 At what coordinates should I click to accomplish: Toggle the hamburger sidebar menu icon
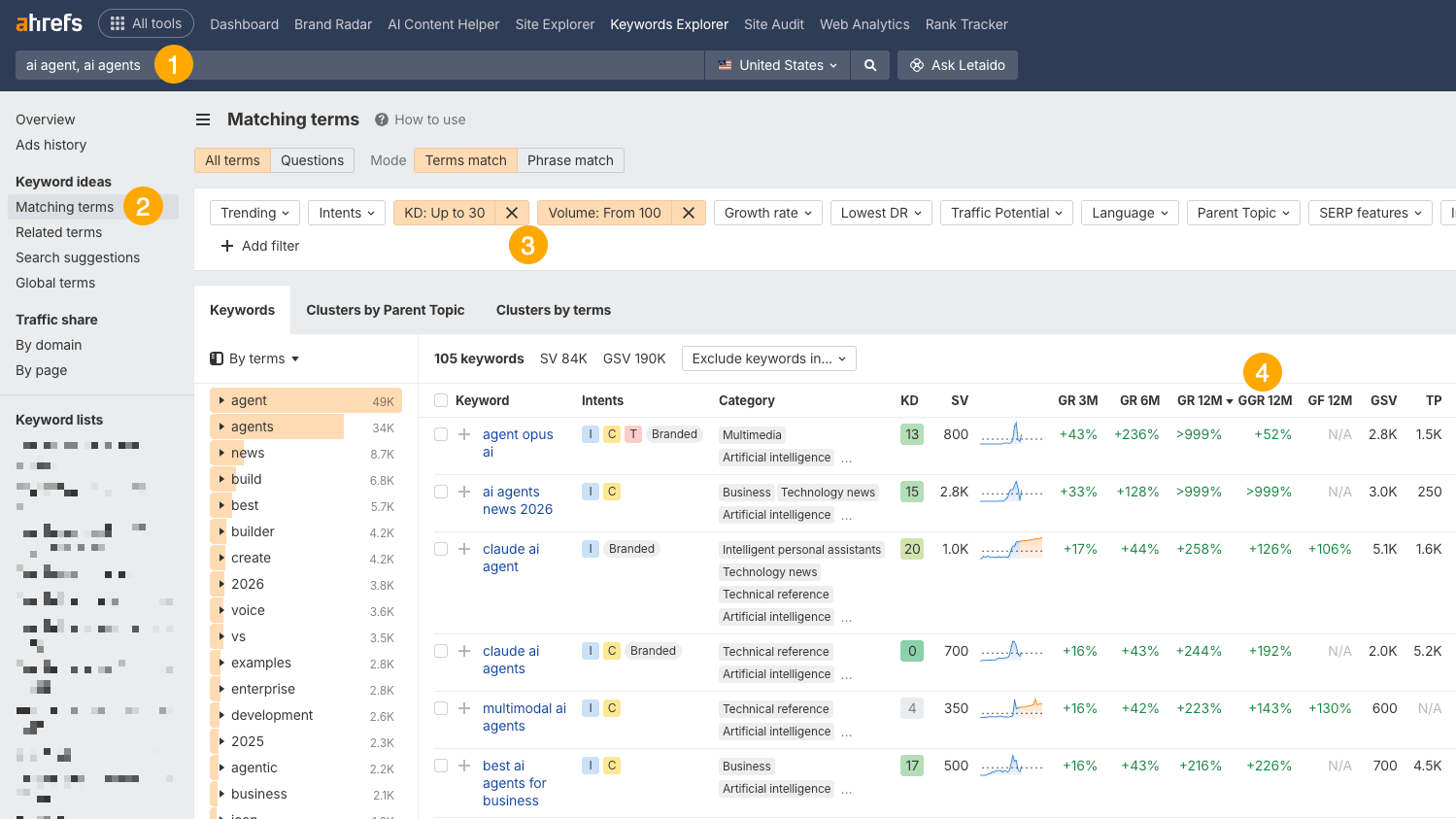203,119
